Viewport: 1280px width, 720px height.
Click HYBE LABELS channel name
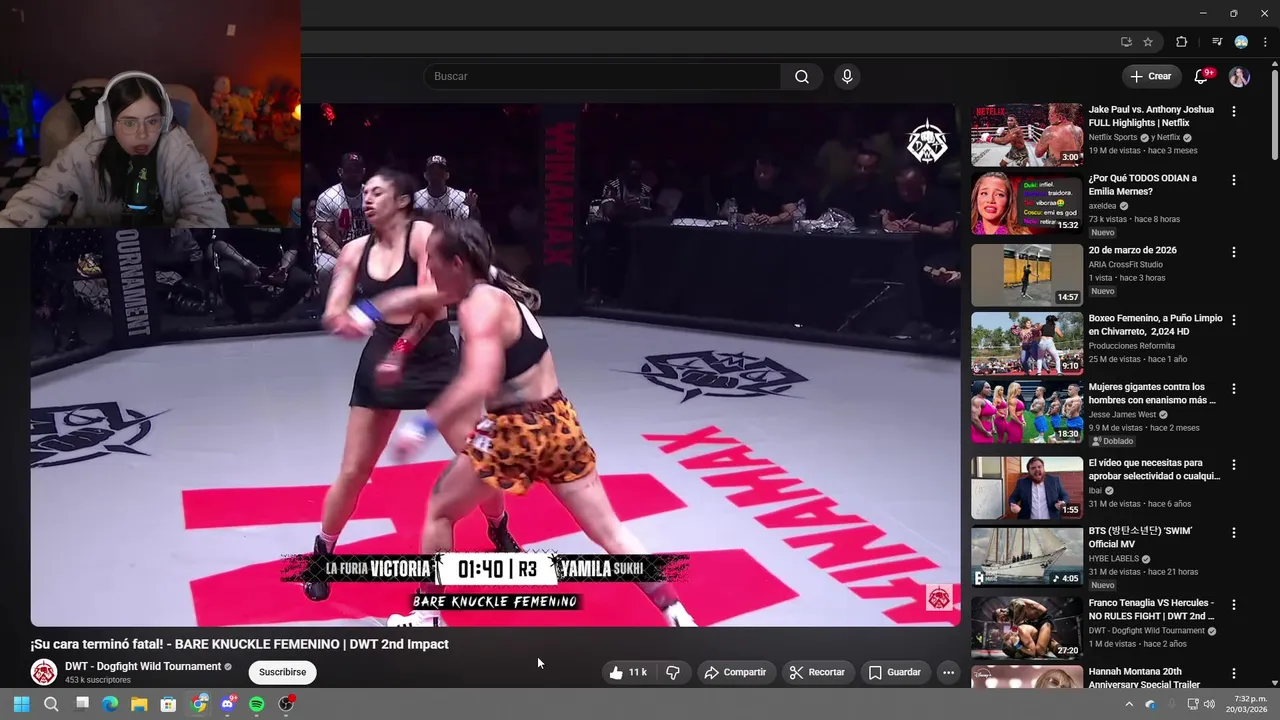(1114, 558)
